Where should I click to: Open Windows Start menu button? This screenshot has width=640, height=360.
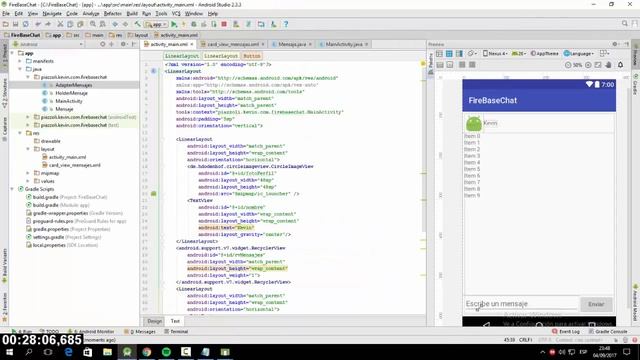[x=9, y=352]
